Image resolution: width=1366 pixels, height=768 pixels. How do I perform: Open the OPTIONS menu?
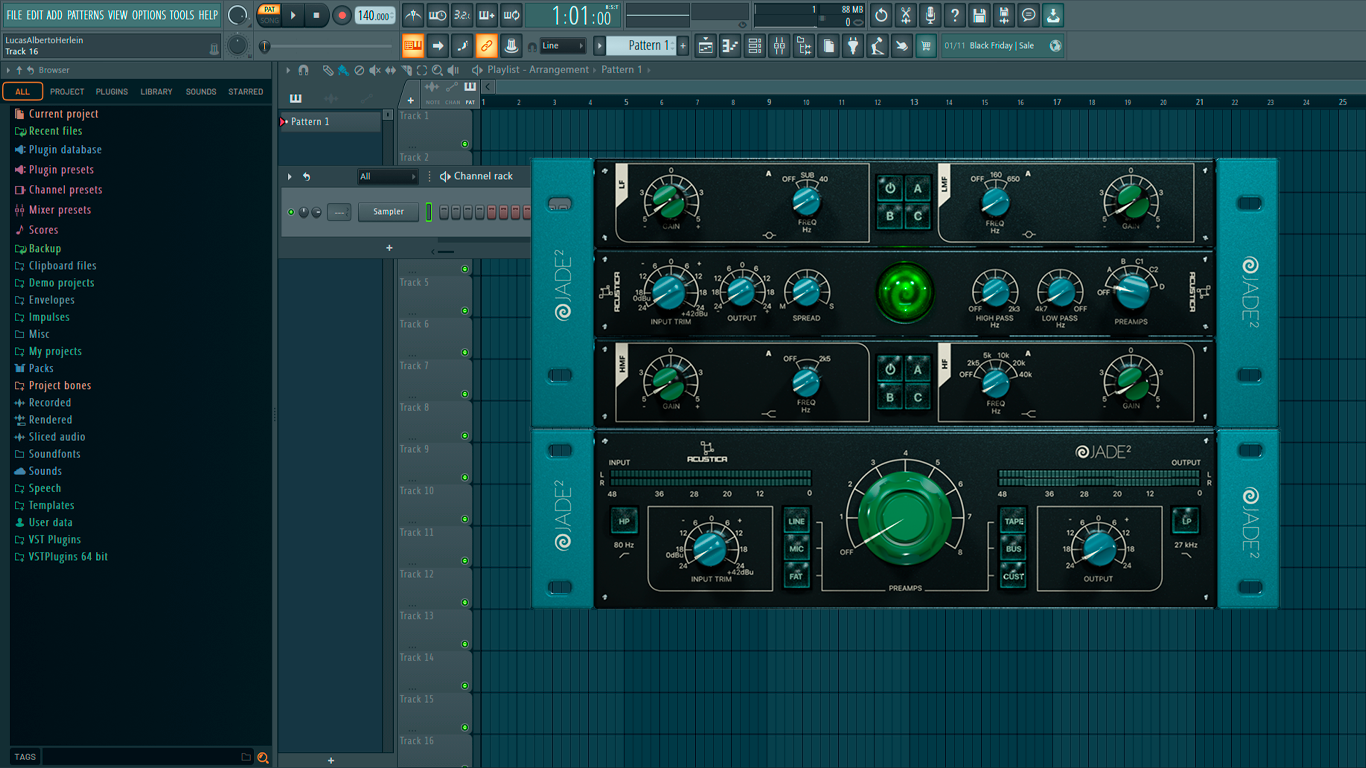(149, 15)
